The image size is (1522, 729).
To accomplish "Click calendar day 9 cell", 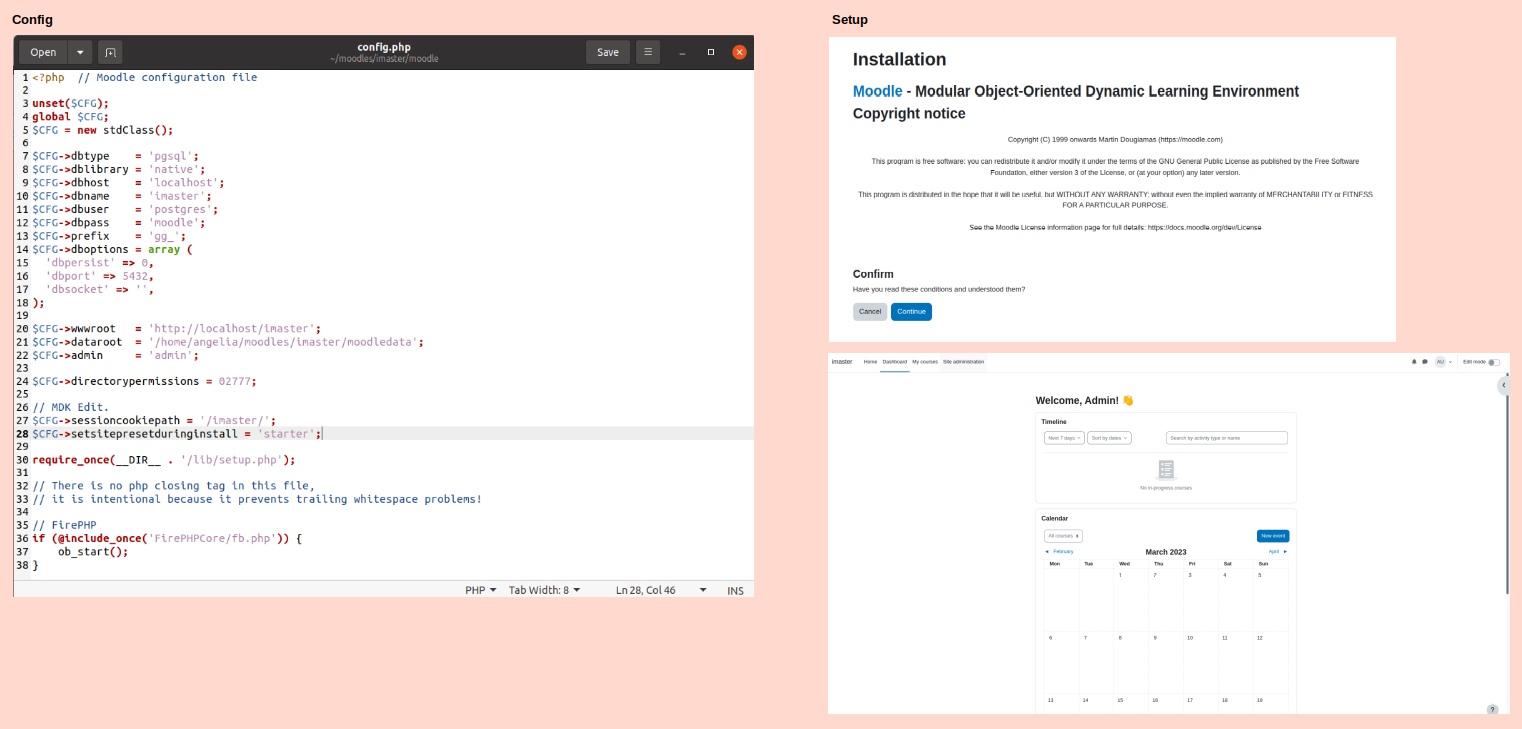I will pyautogui.click(x=1166, y=662).
